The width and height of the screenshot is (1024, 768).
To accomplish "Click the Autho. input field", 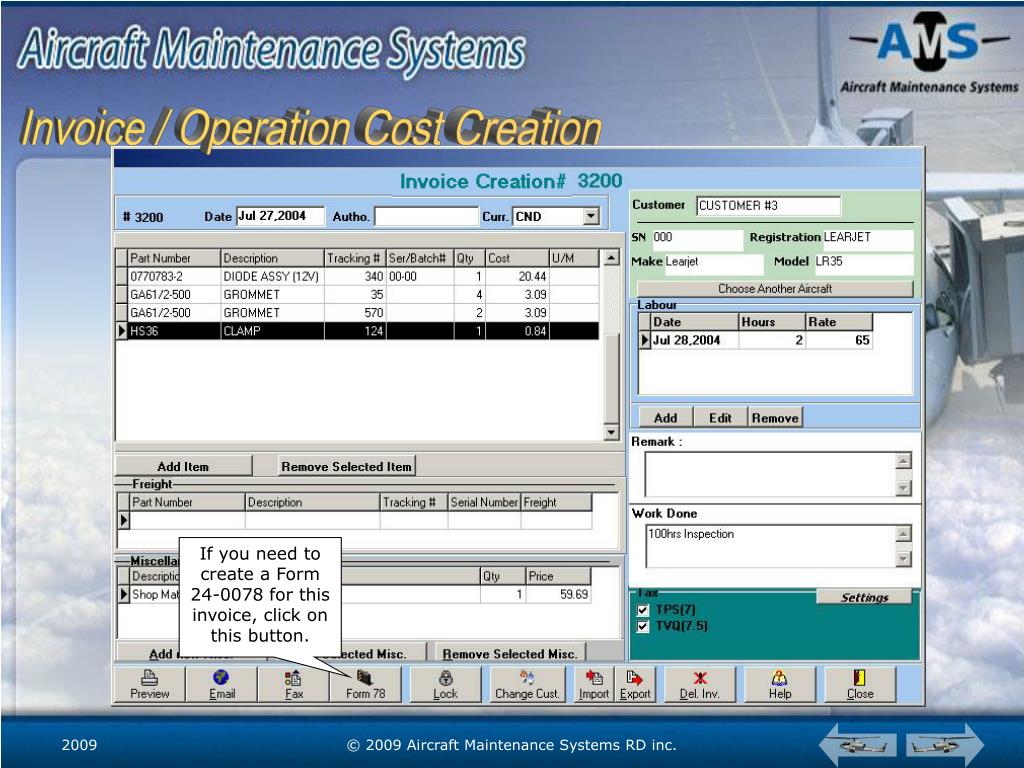I will [426, 216].
